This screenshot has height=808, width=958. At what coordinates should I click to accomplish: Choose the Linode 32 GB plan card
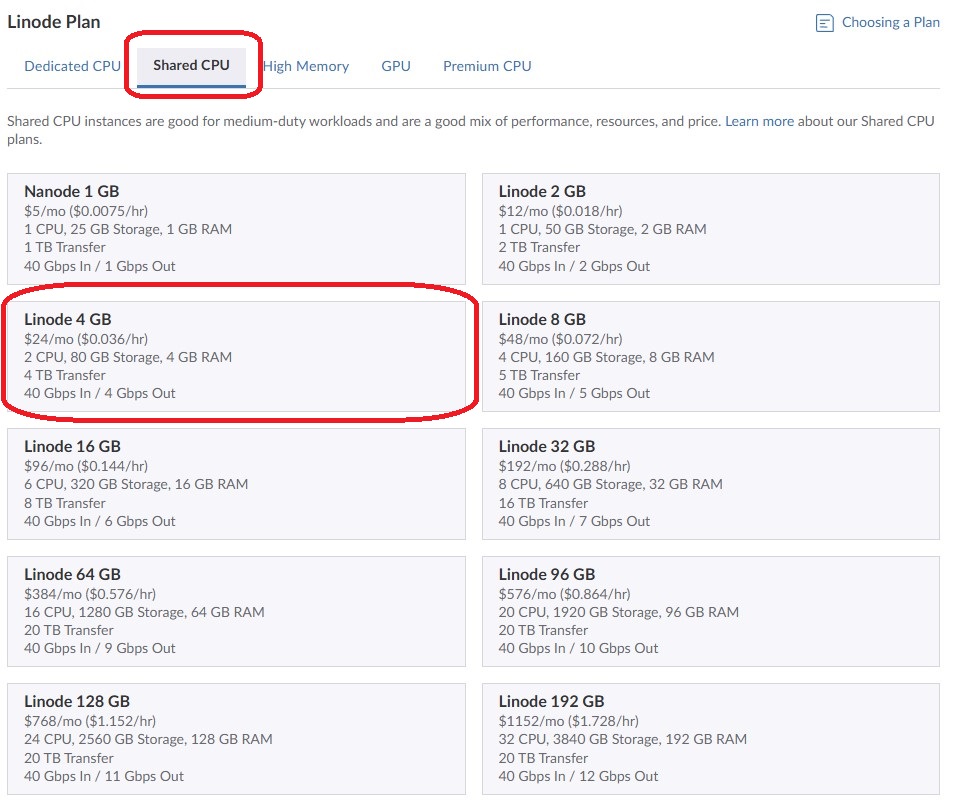[x=711, y=484]
